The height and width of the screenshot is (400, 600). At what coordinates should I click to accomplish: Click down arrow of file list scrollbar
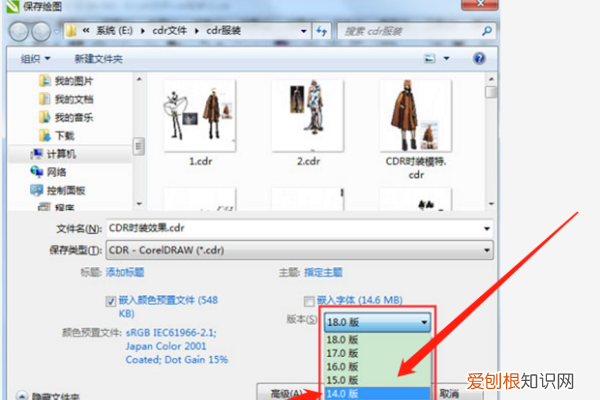click(x=491, y=204)
